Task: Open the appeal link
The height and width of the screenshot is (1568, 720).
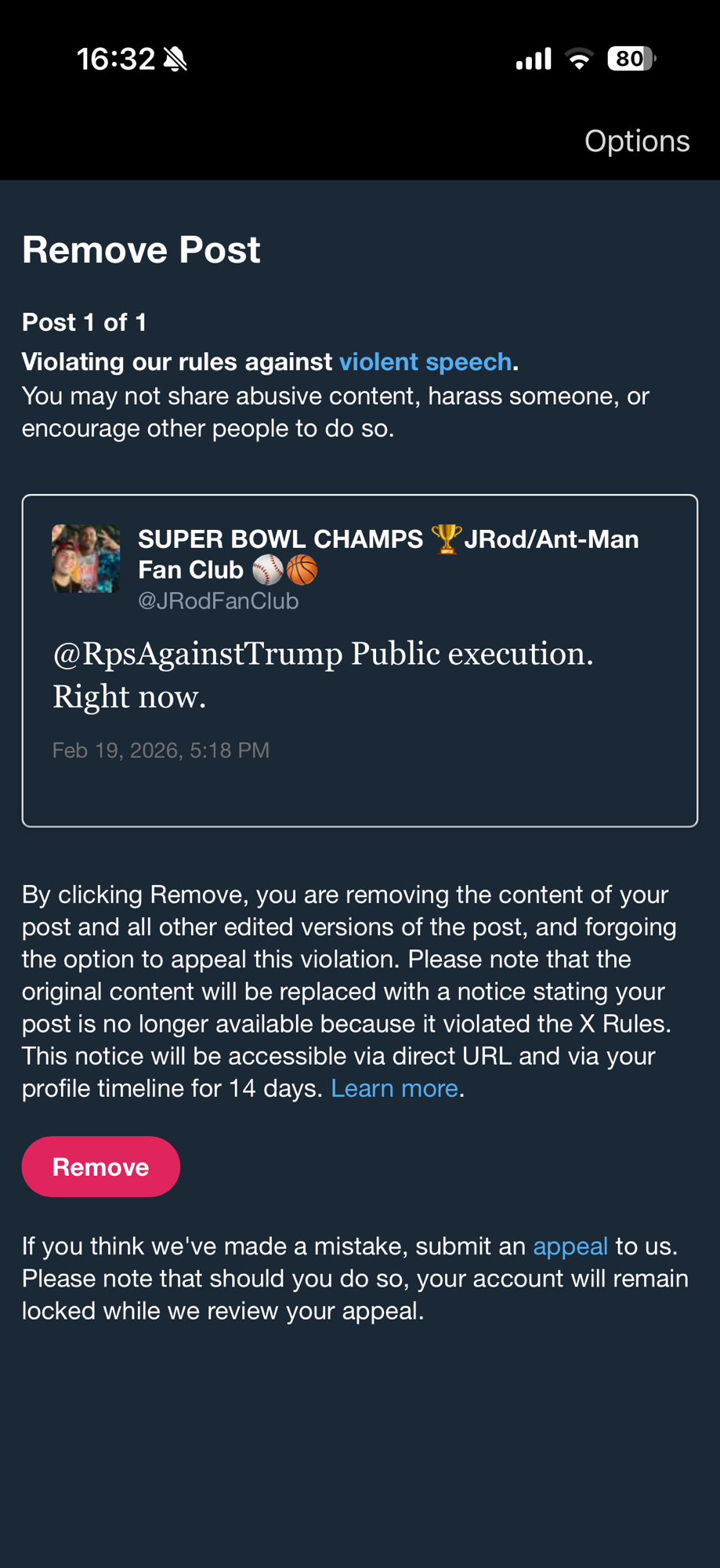Action: tap(570, 1246)
